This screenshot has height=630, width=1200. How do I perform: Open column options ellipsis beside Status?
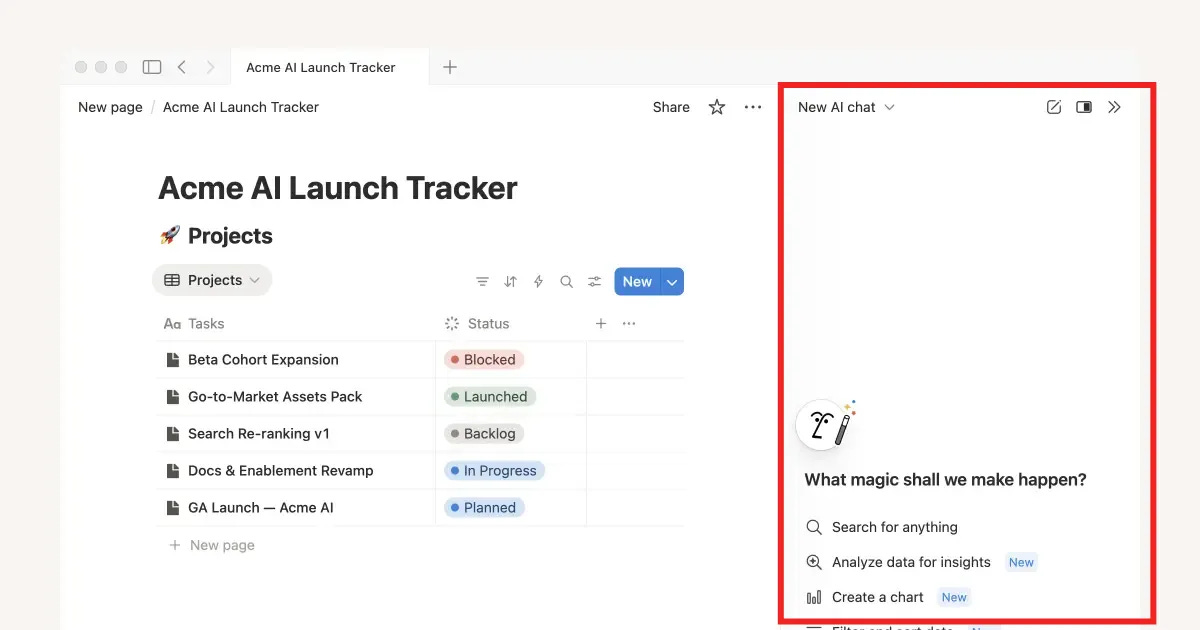pos(629,324)
